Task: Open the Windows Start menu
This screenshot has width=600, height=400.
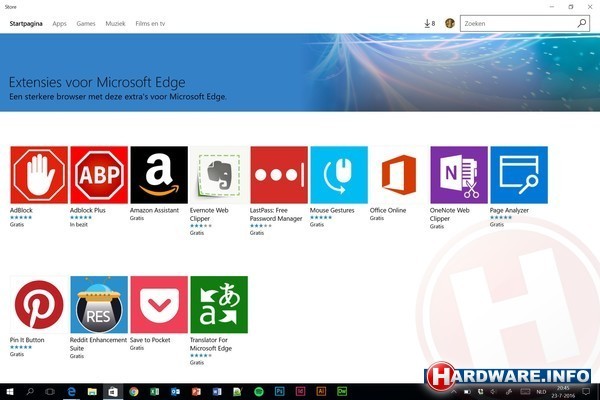Action: coord(10,392)
